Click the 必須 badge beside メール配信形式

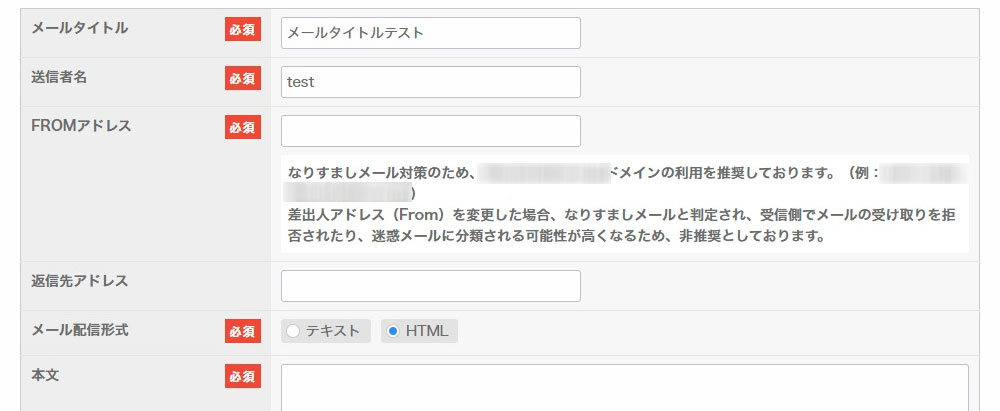coord(242,331)
